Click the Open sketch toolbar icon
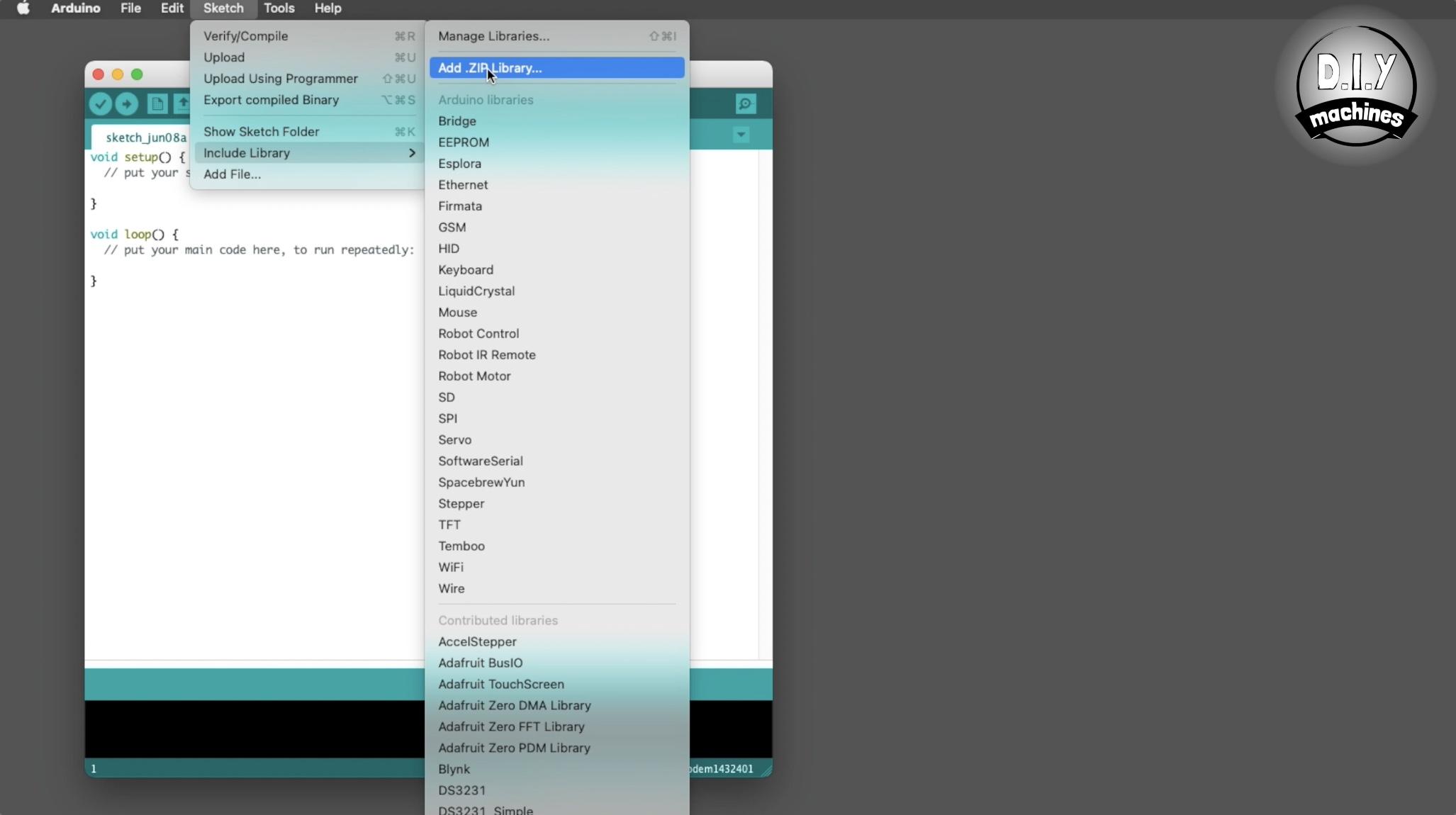This screenshot has height=815, width=1456. click(x=182, y=104)
